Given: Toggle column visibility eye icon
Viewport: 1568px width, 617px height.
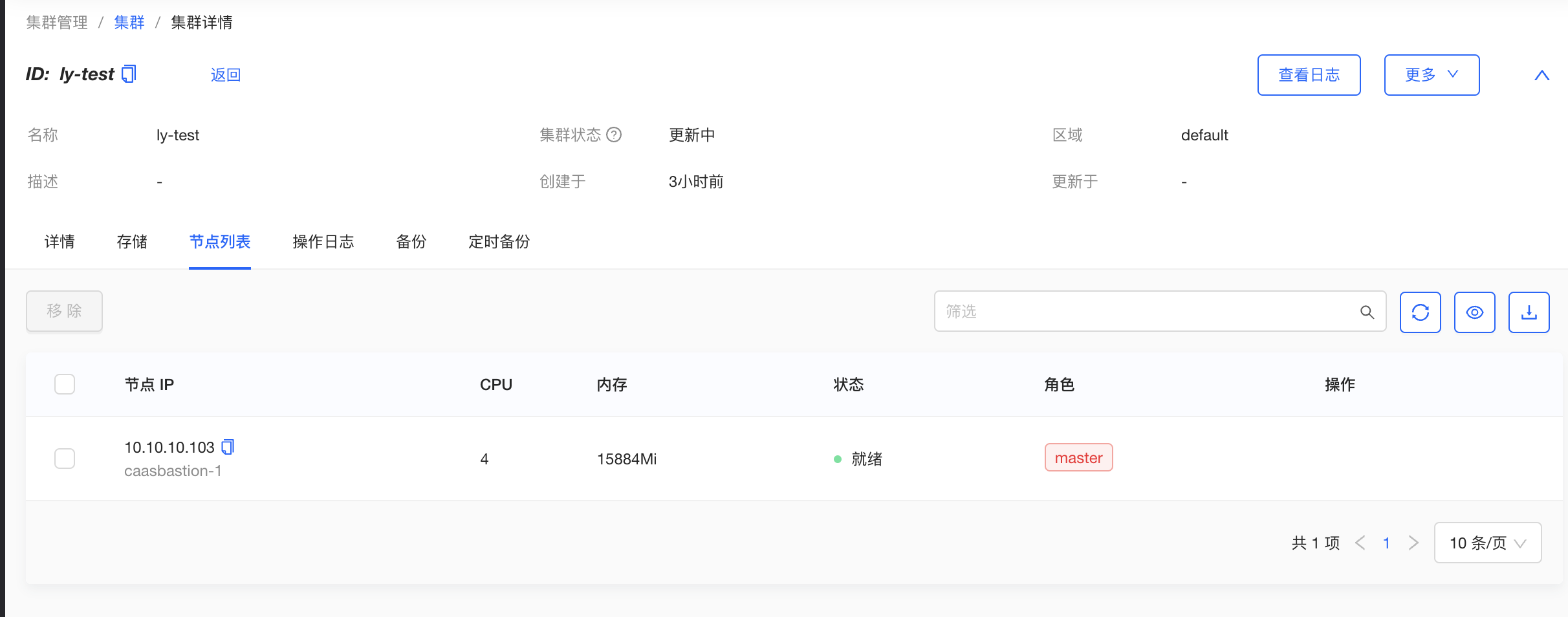Looking at the screenshot, I should (x=1474, y=312).
